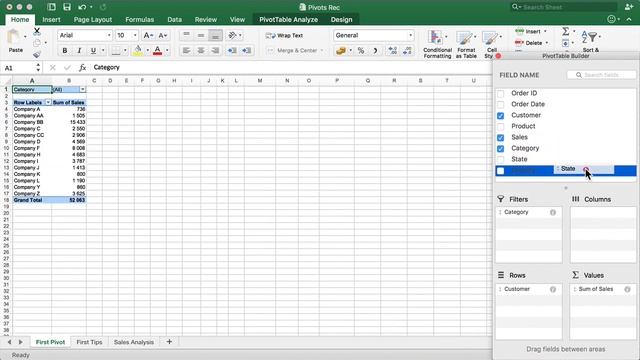Uncheck the Category field checkbox
Viewport: 640px width, 360px height.
500,149
